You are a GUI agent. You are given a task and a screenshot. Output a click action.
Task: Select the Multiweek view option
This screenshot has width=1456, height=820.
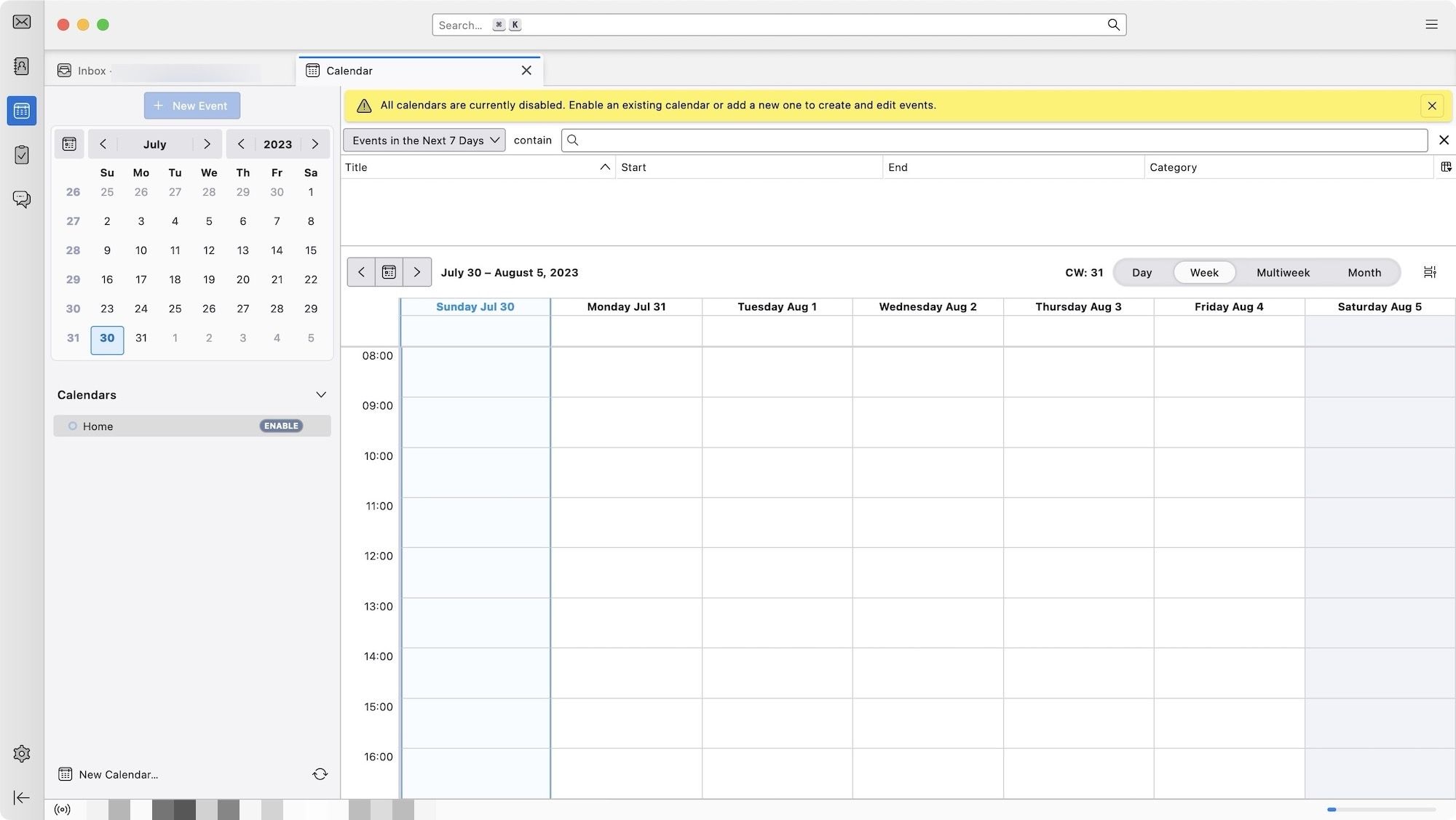(x=1283, y=272)
